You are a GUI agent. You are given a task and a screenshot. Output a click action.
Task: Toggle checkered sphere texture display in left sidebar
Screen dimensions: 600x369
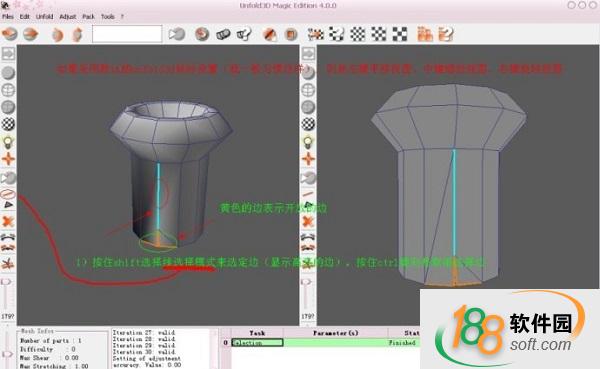pos(8,124)
